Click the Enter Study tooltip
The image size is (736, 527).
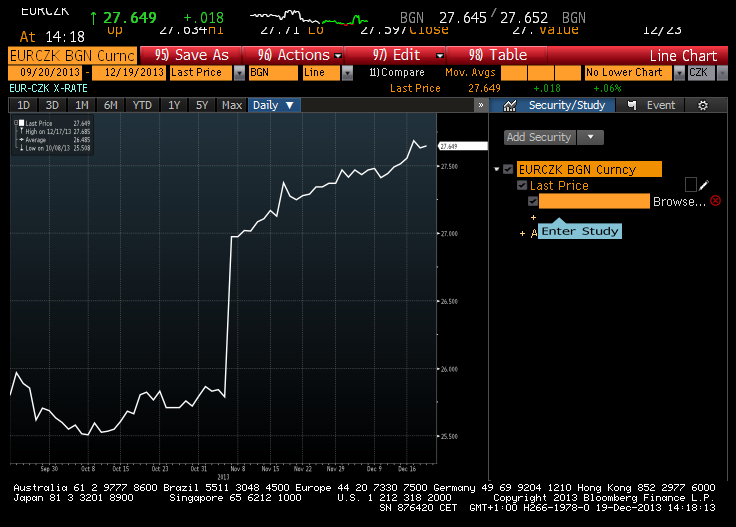coord(580,231)
